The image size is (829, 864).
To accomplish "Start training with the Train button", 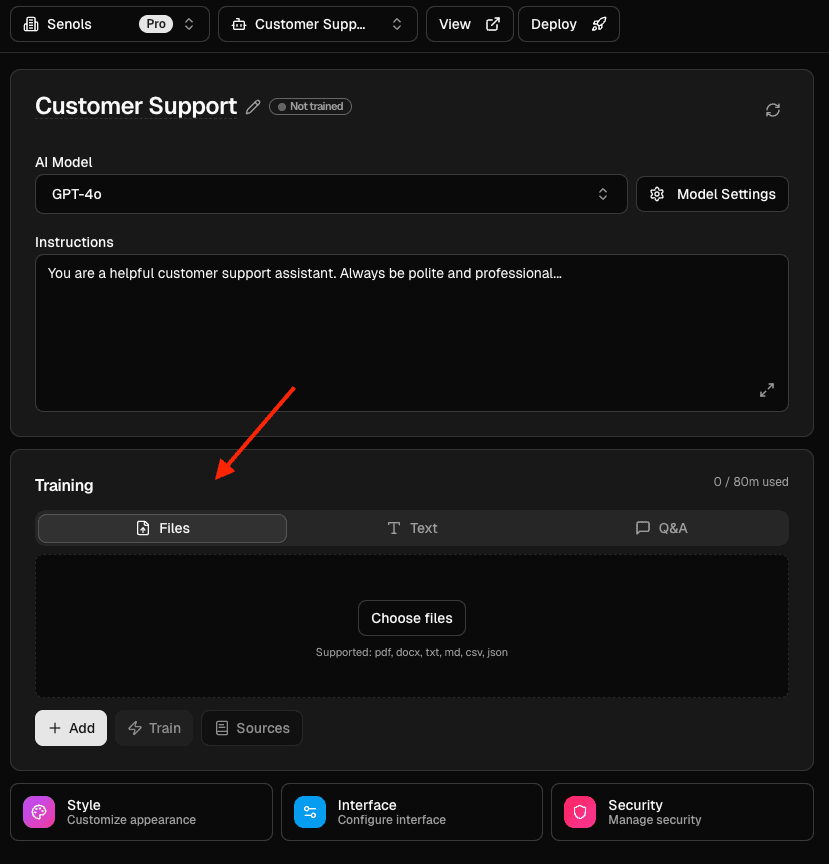I will pos(154,728).
